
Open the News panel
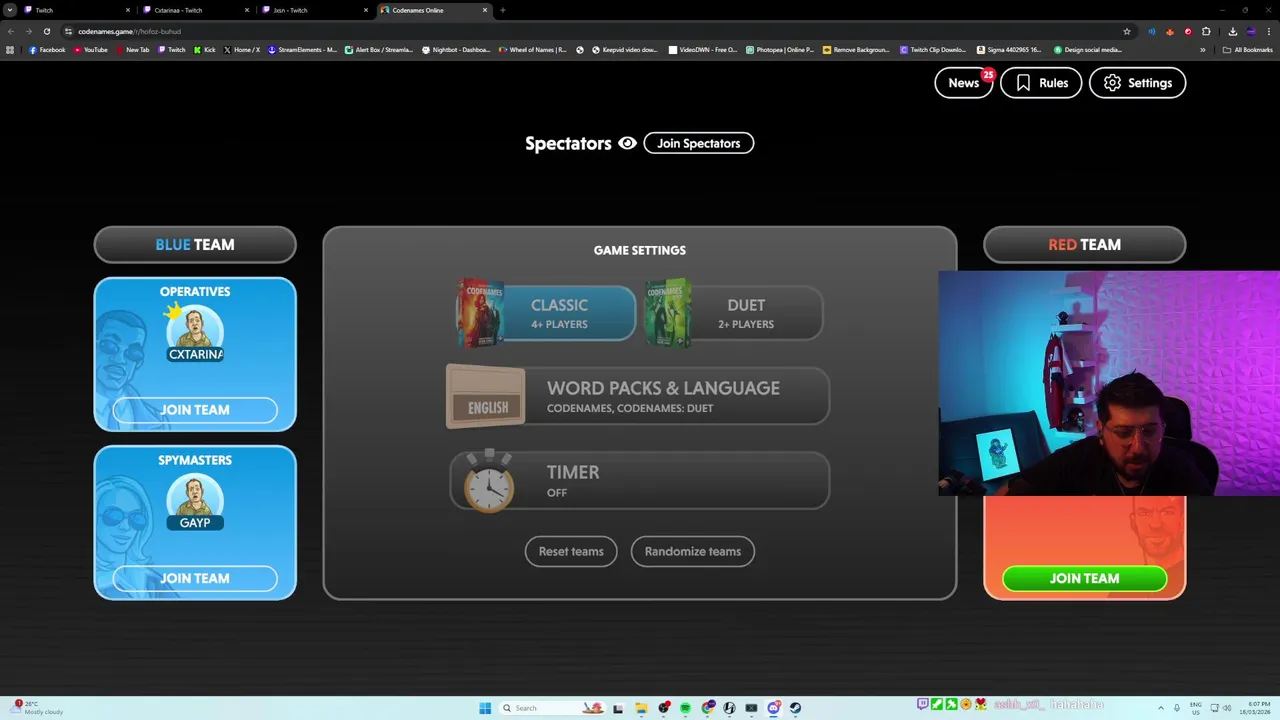(964, 83)
